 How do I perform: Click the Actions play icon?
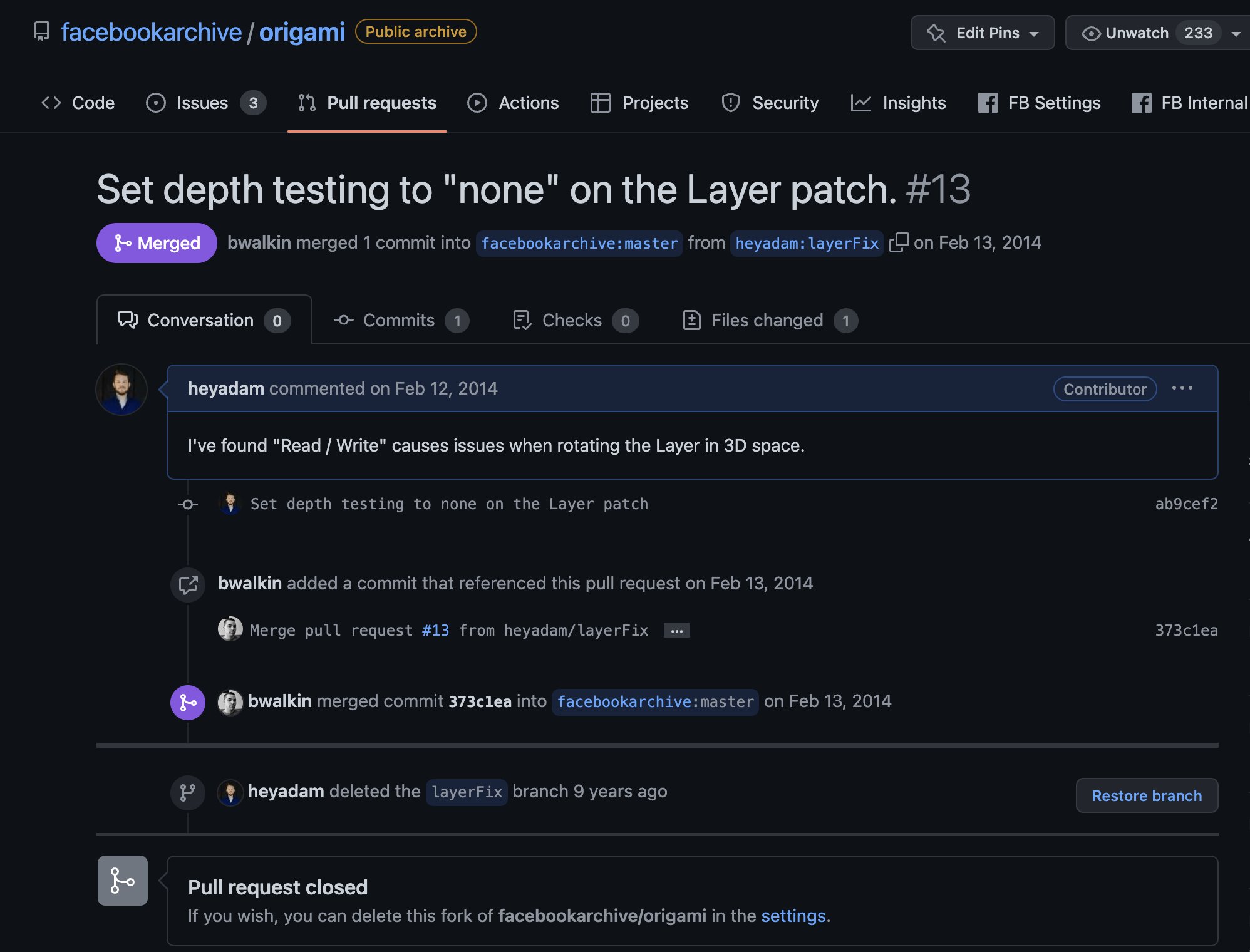477,103
